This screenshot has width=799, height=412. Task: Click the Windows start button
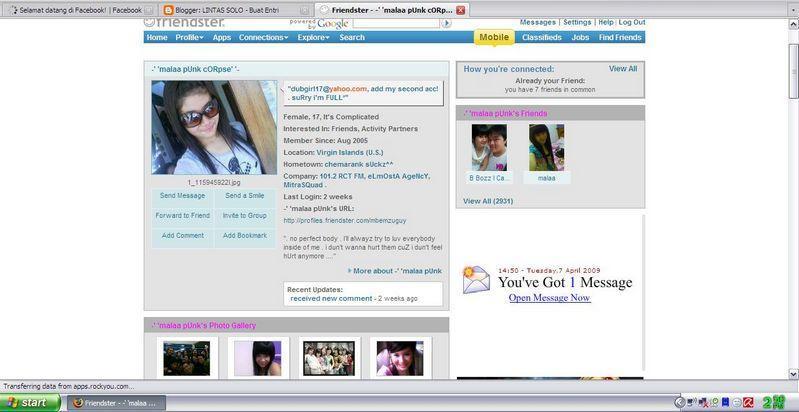(30, 403)
